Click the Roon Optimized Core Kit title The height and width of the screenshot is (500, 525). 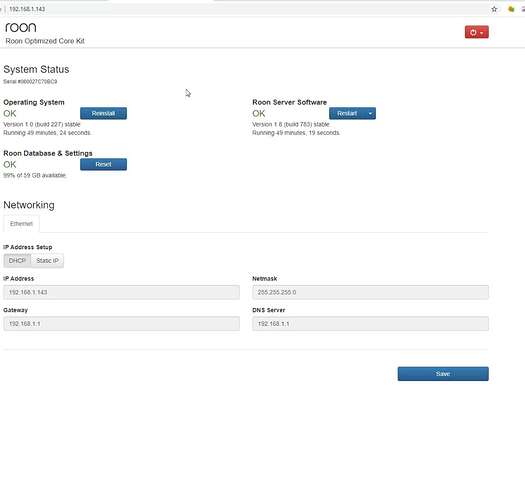(x=45, y=41)
